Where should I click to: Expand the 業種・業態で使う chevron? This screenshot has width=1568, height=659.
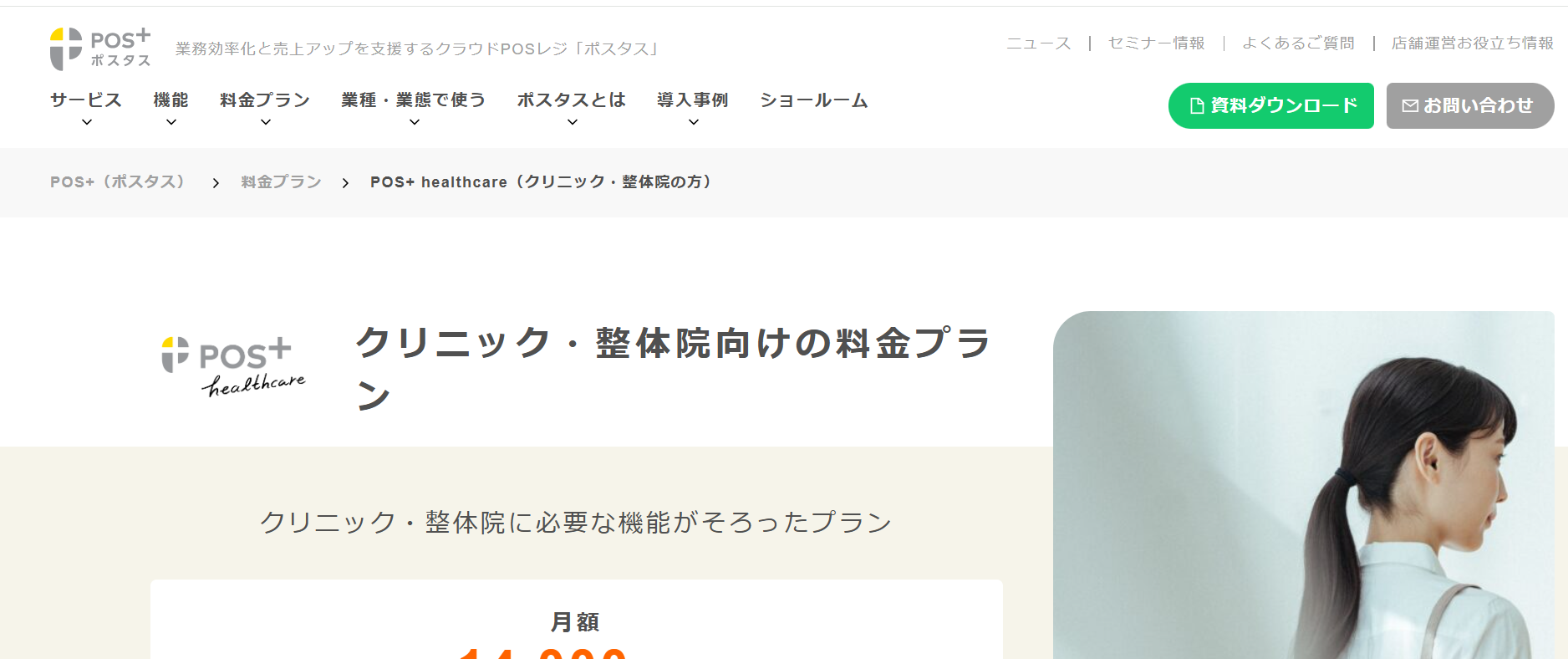414,122
